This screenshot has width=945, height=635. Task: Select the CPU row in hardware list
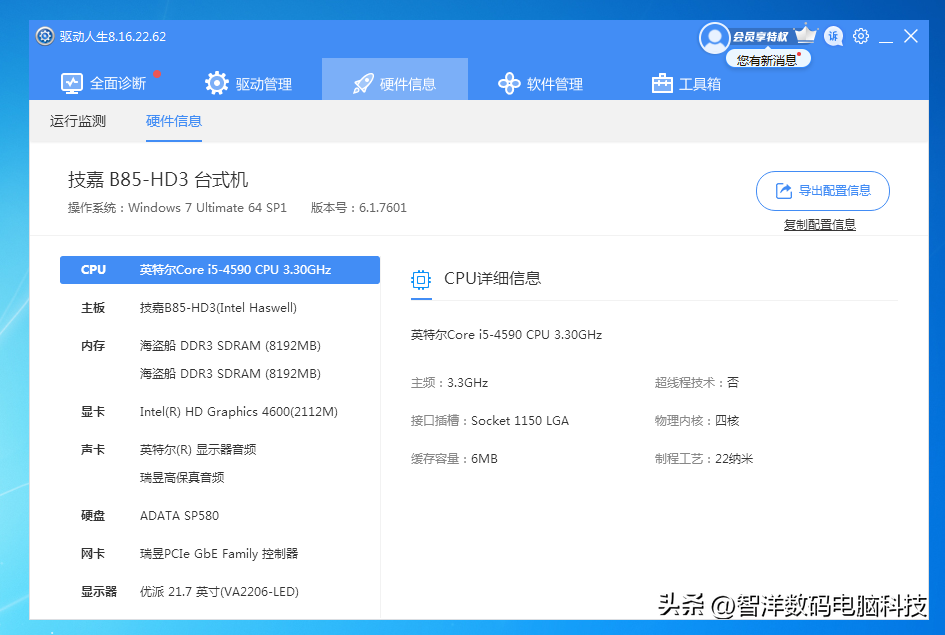[x=220, y=270]
